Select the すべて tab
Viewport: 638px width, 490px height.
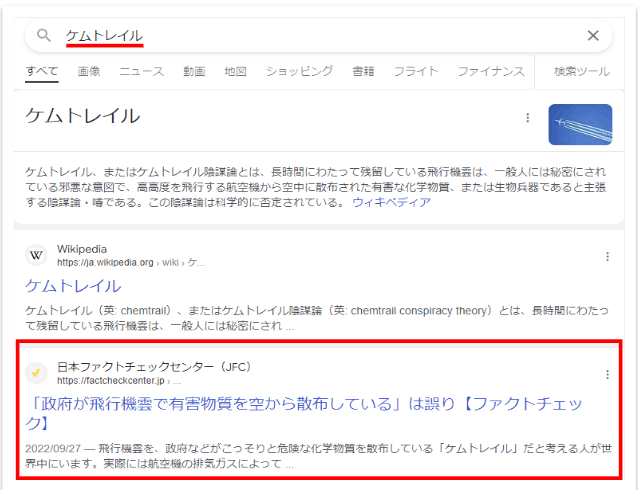coord(42,71)
